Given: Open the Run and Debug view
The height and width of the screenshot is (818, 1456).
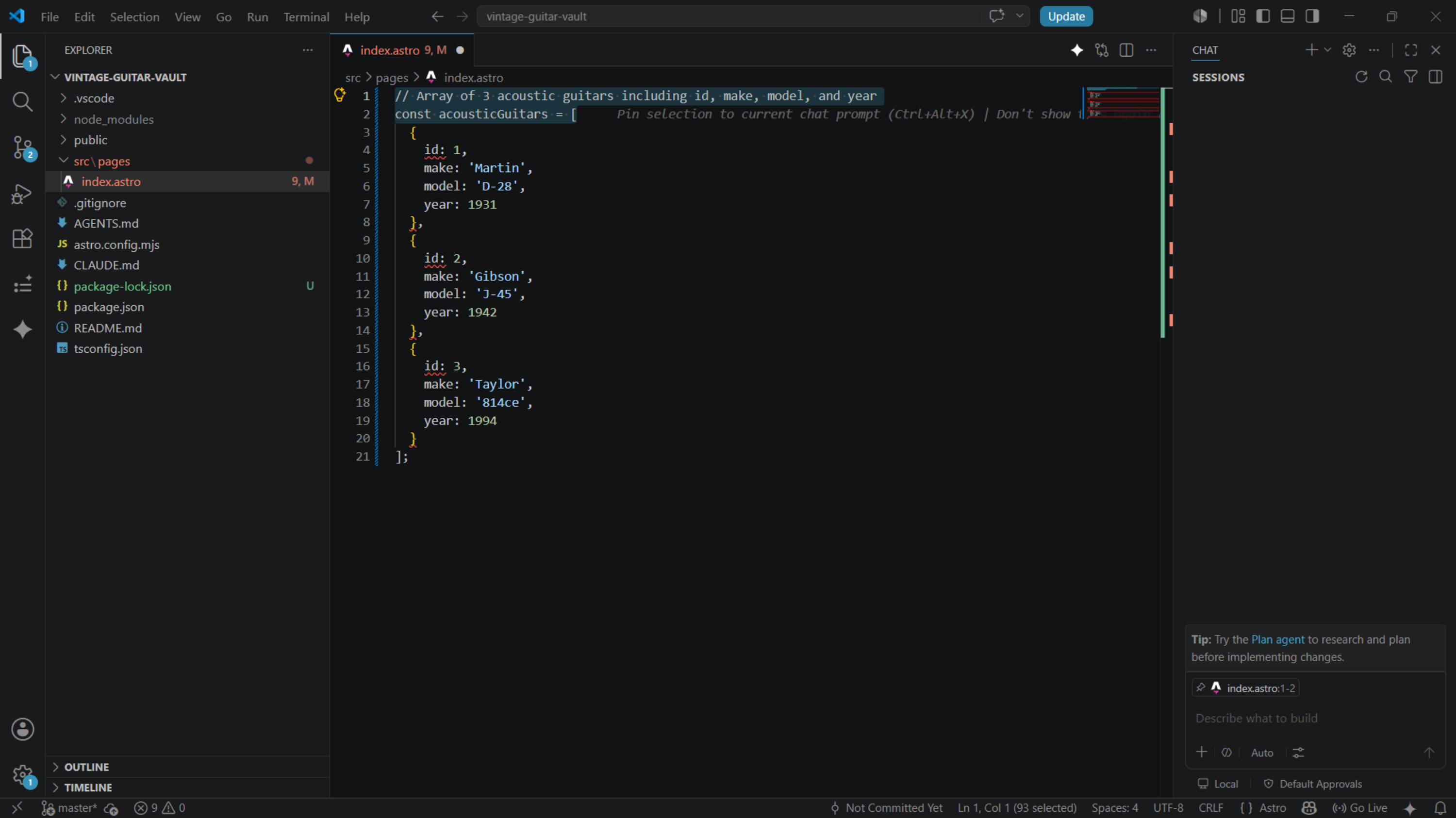Looking at the screenshot, I should [22, 194].
